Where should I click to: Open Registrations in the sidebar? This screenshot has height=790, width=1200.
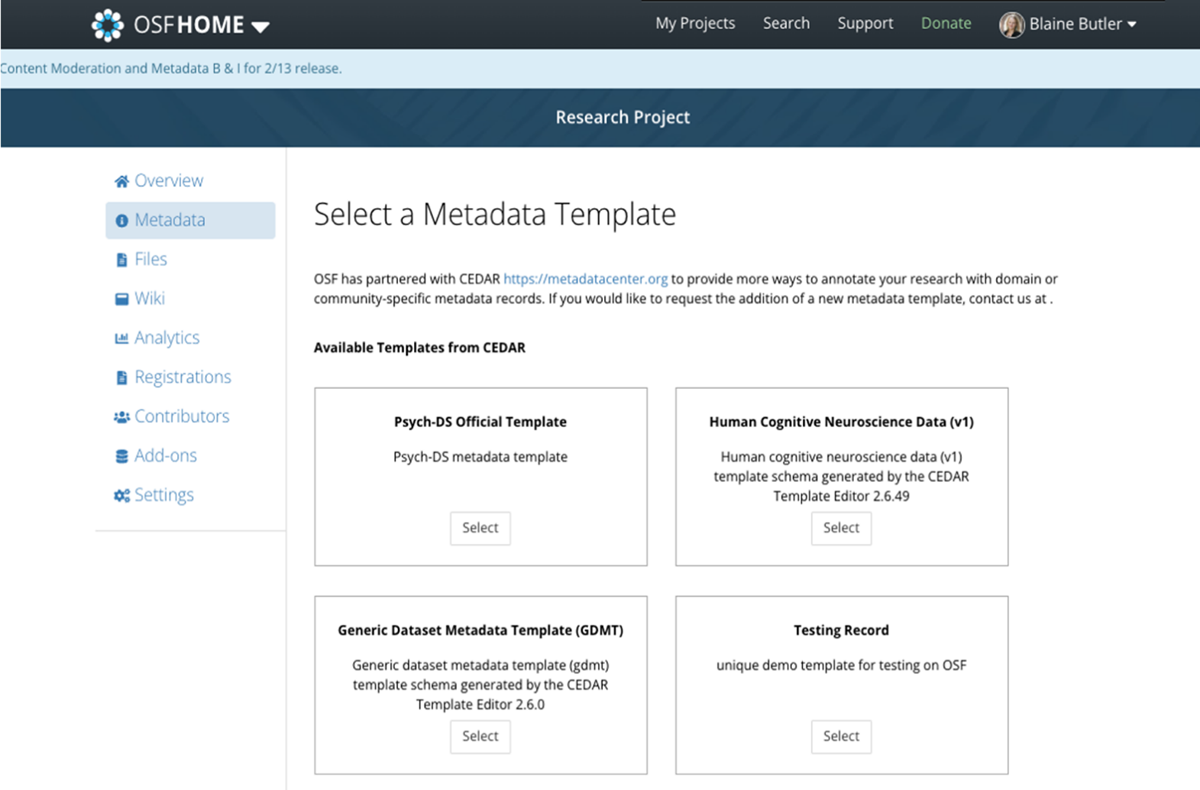[183, 377]
